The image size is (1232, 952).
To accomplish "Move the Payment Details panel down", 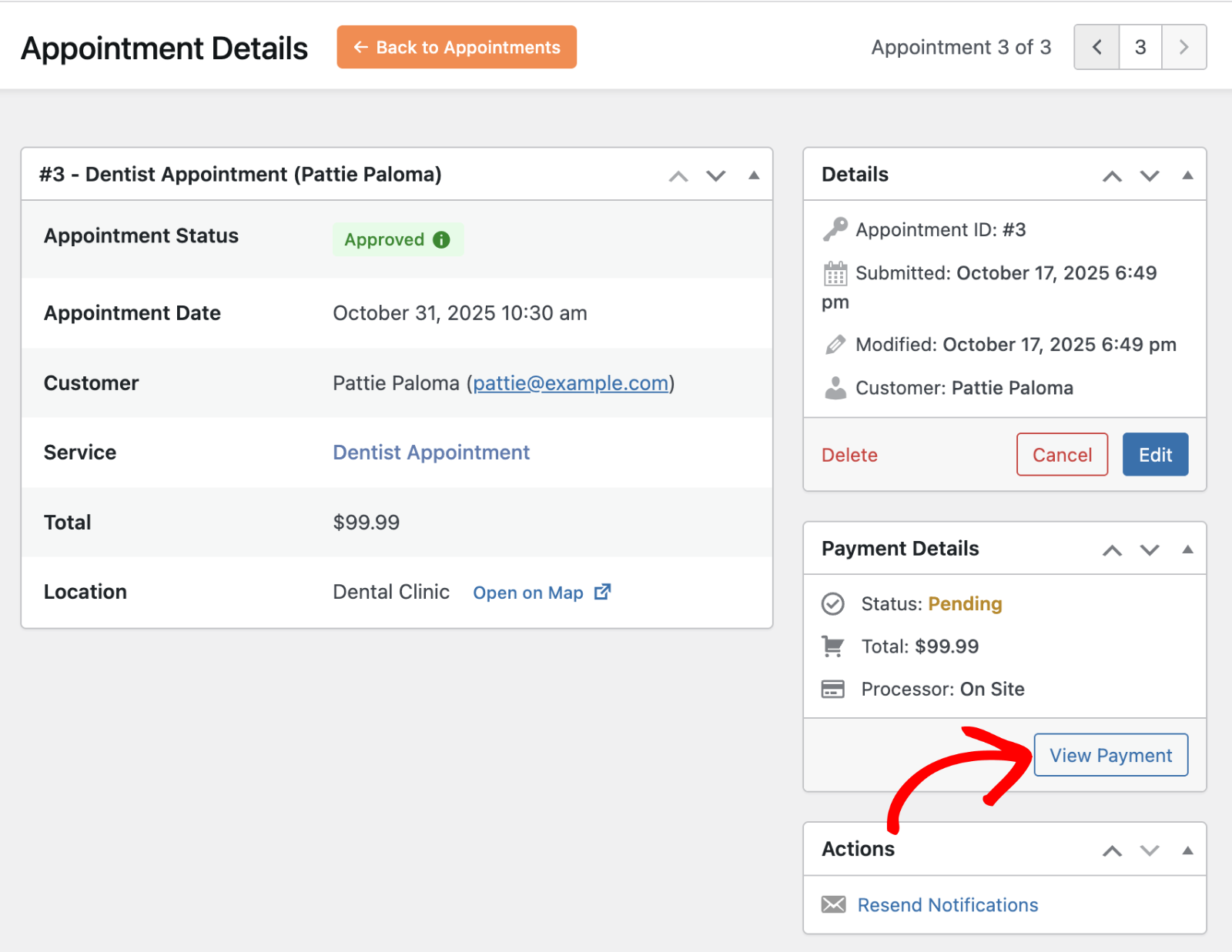I will [x=1149, y=549].
